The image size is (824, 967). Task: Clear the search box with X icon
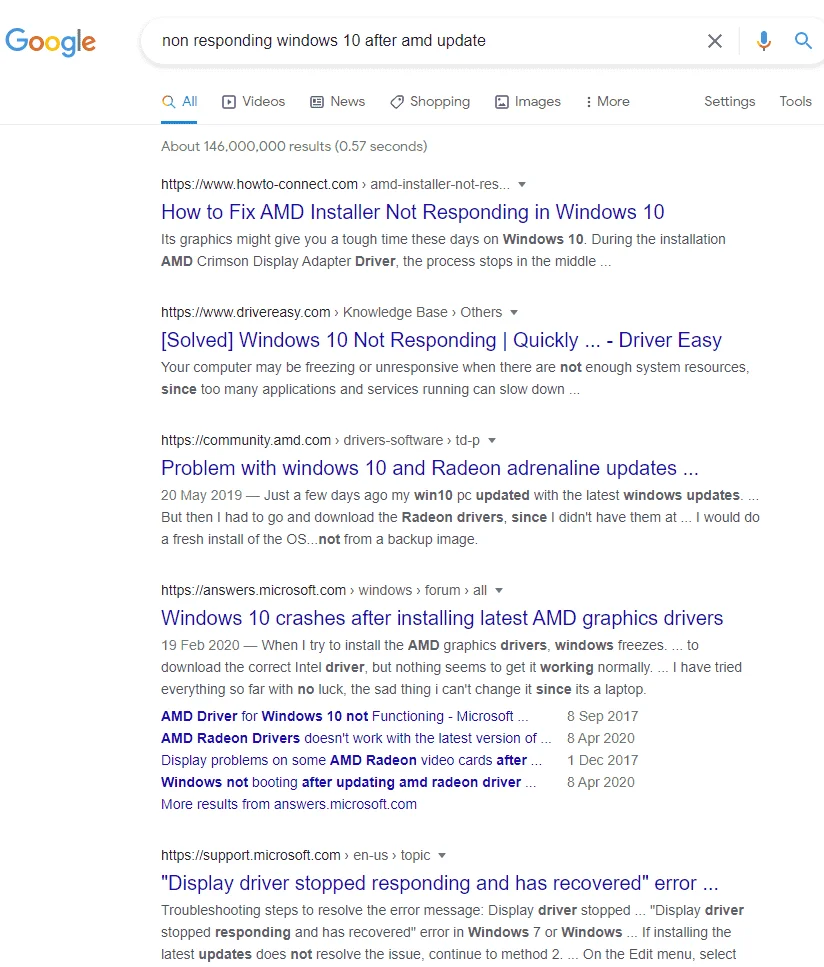715,41
